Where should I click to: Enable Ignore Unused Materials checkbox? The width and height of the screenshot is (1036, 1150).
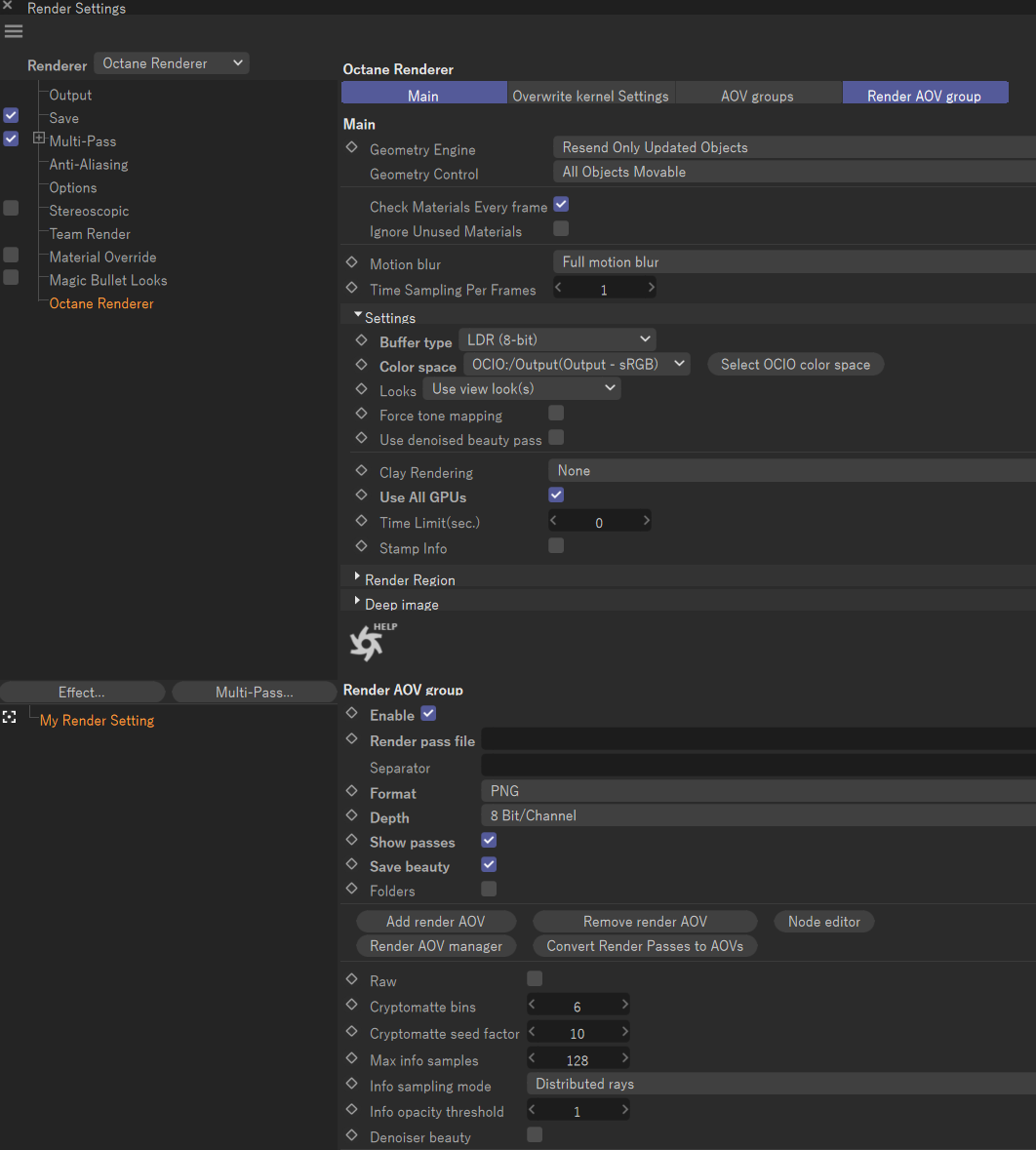tap(561, 229)
